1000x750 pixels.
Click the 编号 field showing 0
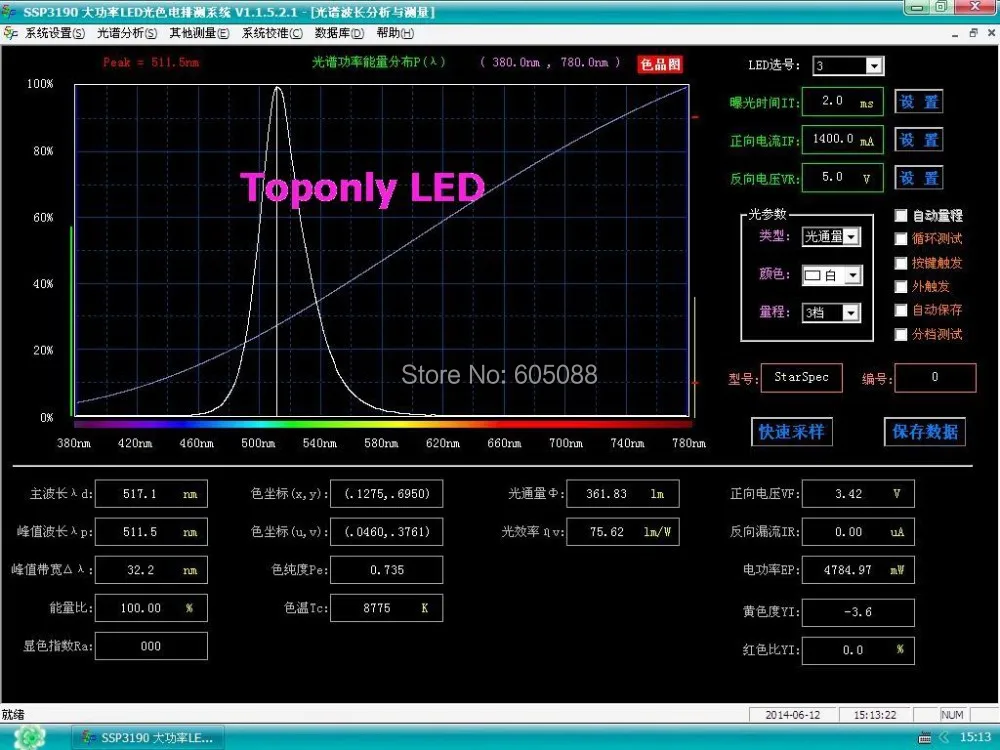(x=935, y=378)
